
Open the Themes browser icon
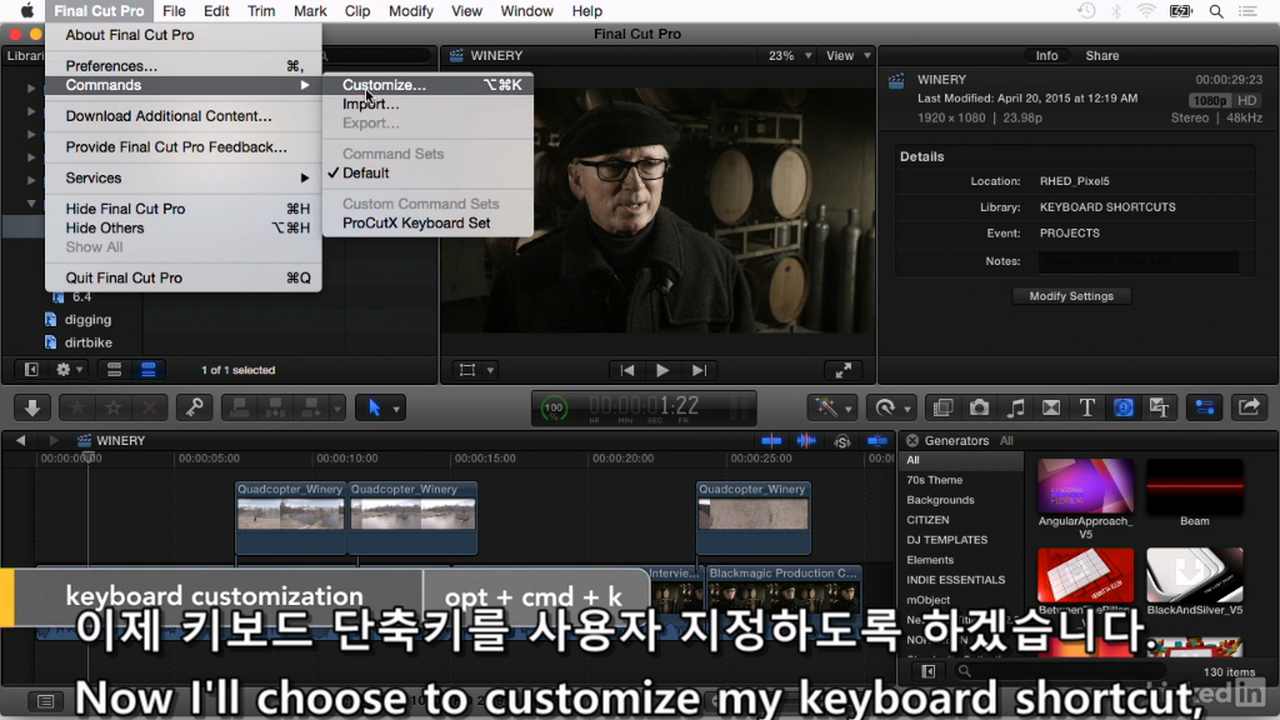[1159, 408]
